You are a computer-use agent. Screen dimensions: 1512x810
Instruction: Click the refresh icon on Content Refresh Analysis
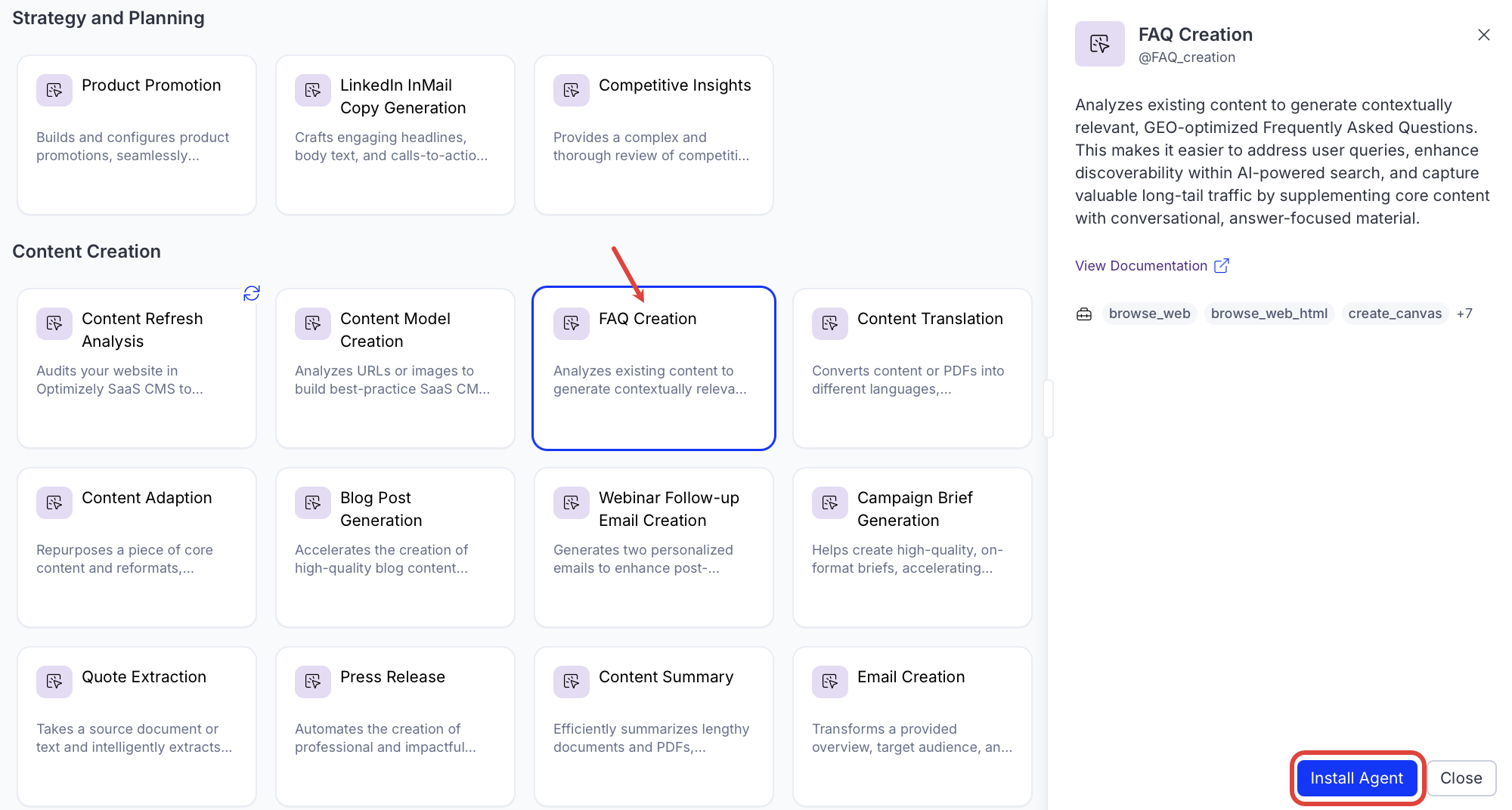point(252,293)
